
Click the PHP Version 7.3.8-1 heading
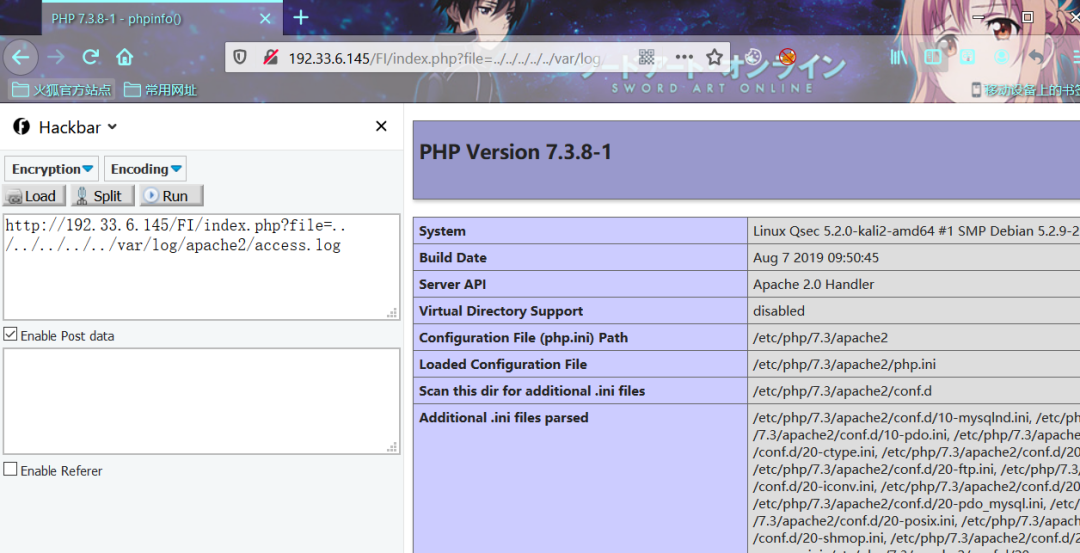point(515,152)
